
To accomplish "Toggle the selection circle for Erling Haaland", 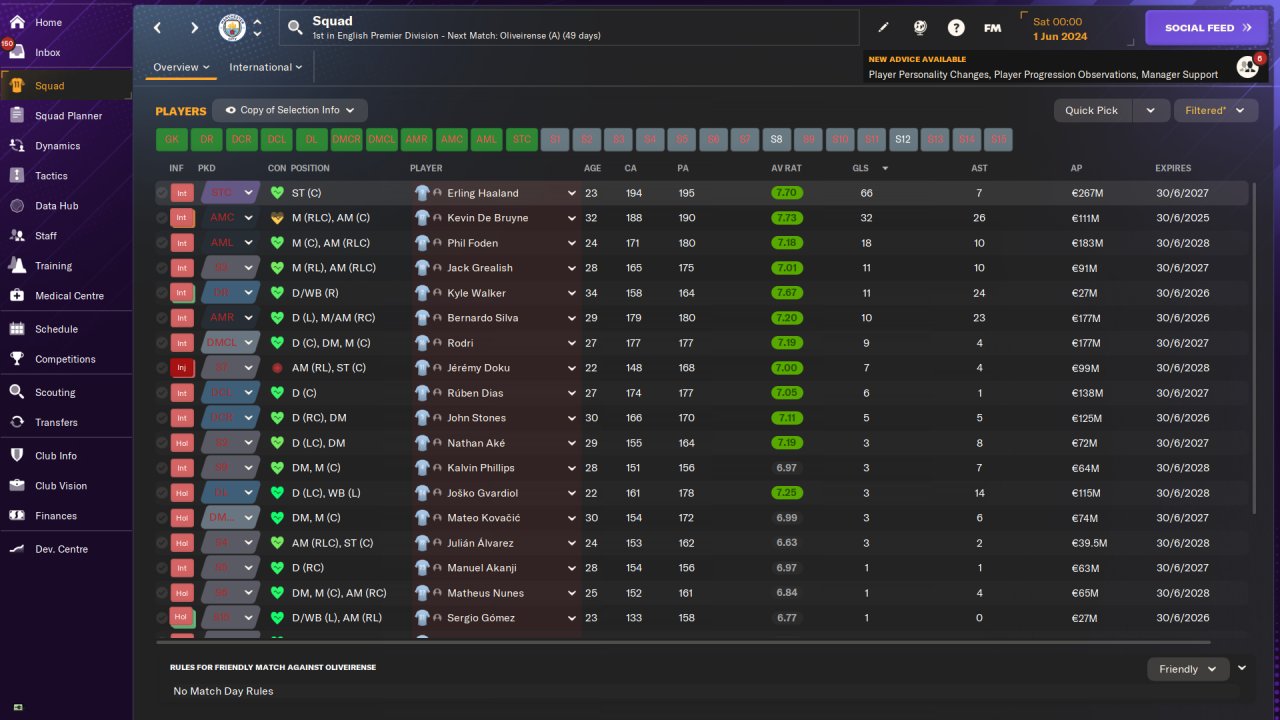I will 162,193.
